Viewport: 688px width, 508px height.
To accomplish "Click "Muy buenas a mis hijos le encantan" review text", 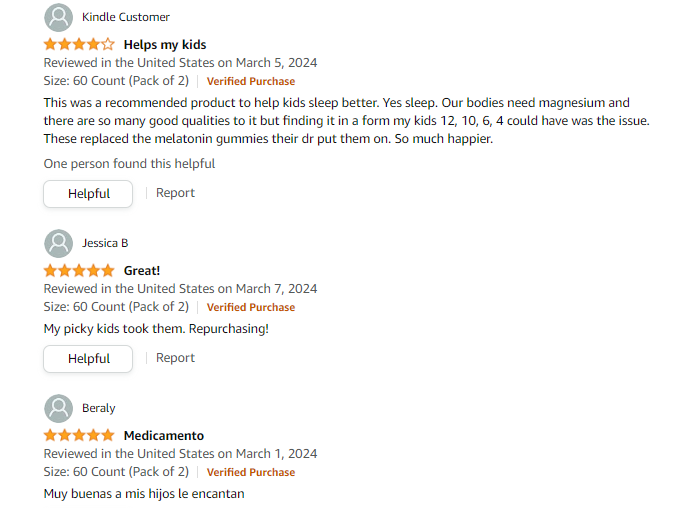I will [144, 494].
